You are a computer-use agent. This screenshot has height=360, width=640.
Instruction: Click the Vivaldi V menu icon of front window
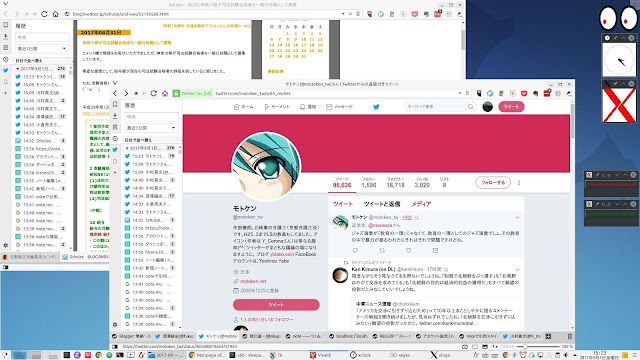point(115,84)
